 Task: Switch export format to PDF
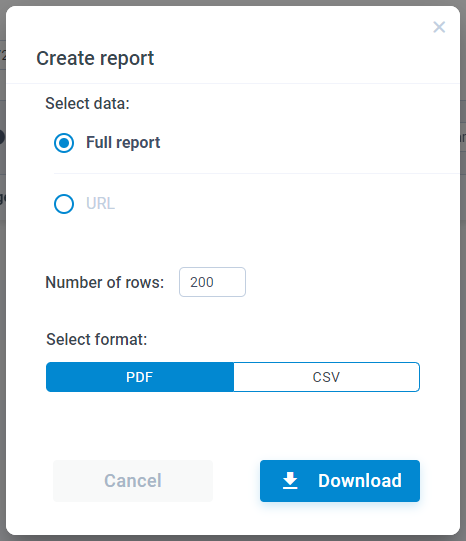(x=140, y=377)
